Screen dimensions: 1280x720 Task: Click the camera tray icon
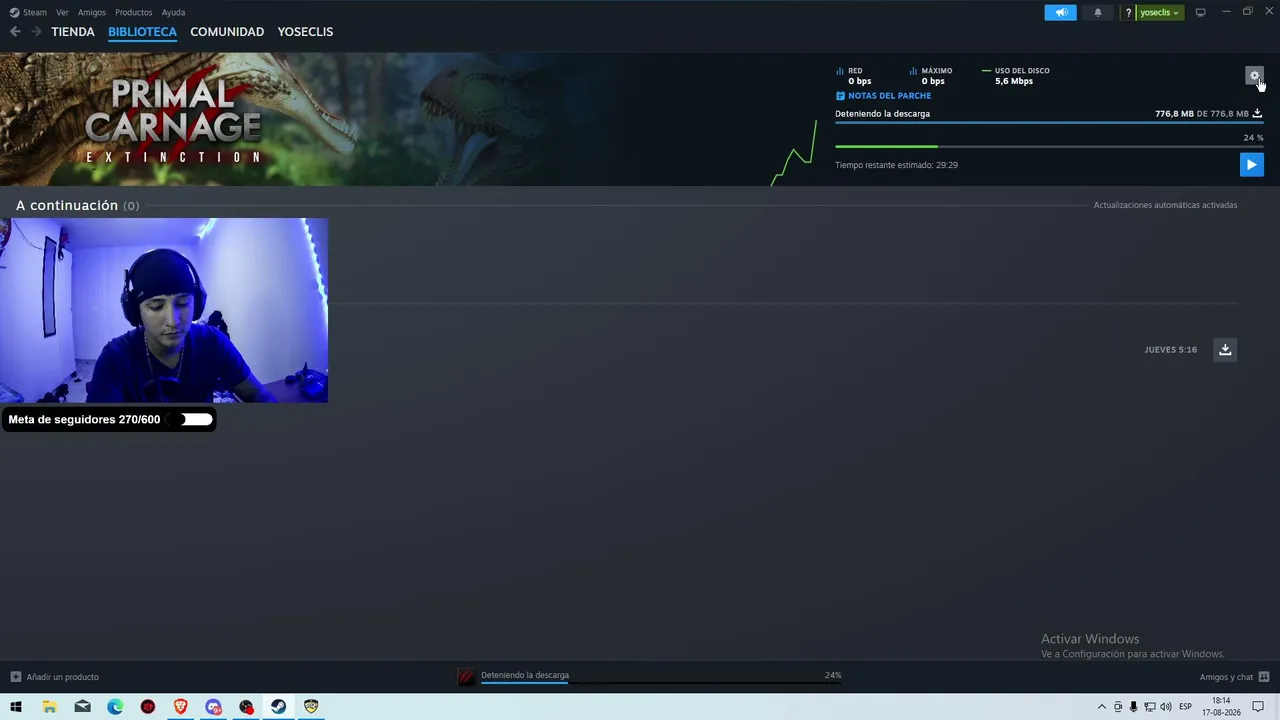coord(1118,707)
